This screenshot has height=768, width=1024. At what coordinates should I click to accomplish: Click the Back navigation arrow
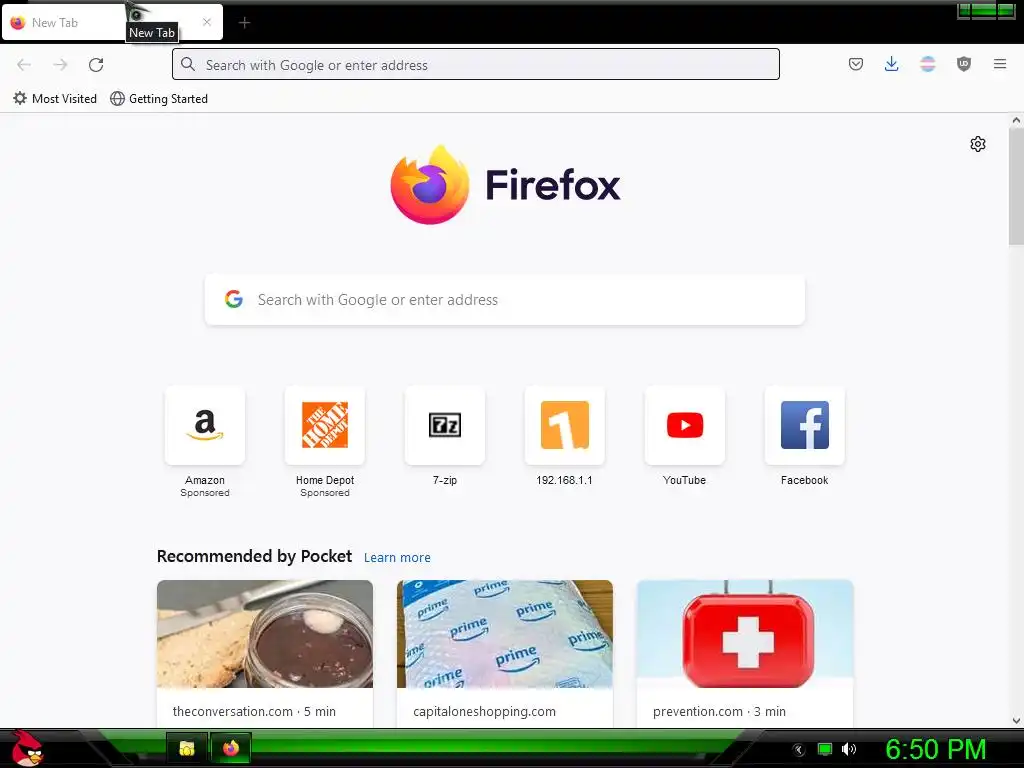coord(24,65)
